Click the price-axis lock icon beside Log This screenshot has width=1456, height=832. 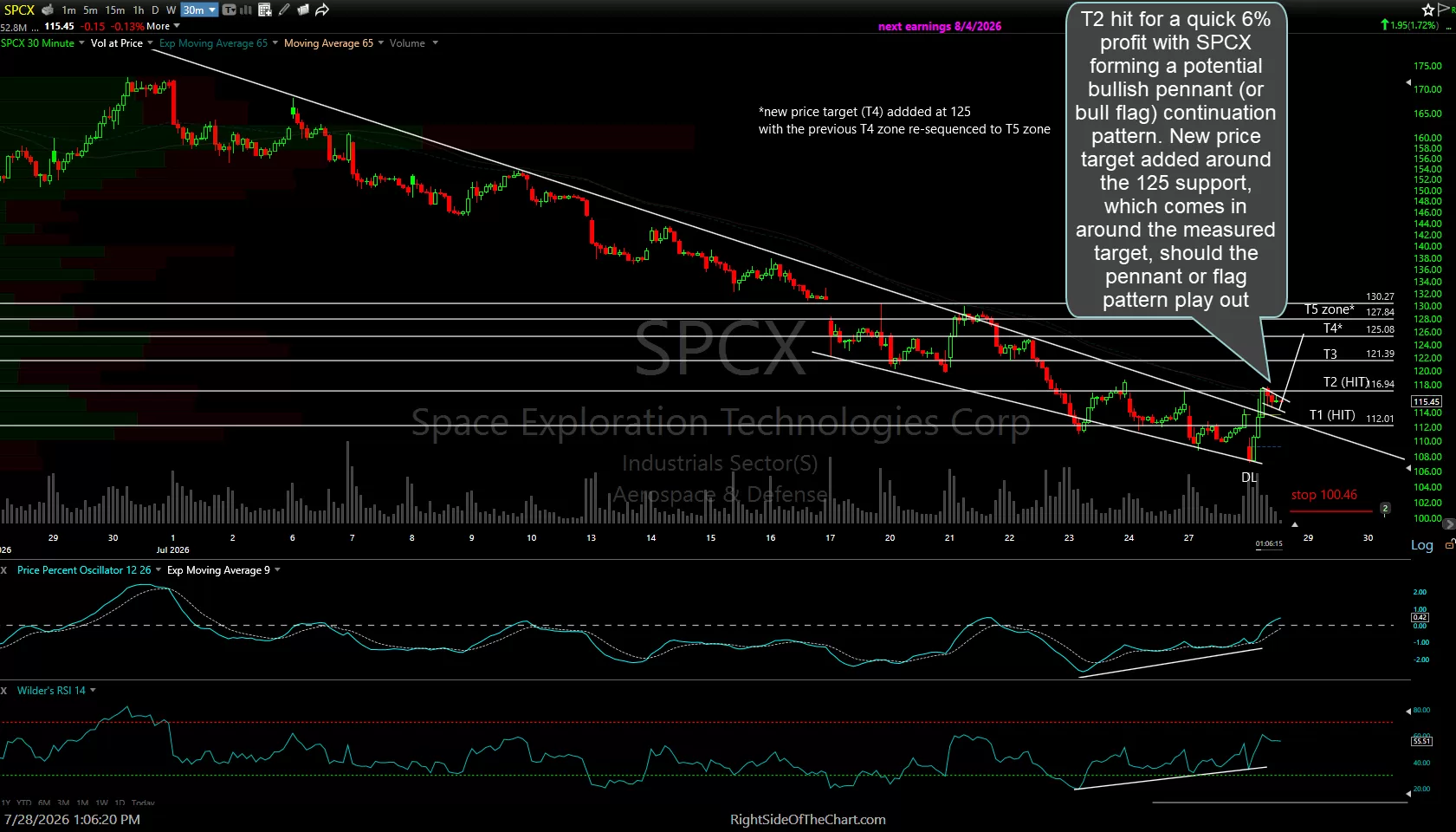(x=1450, y=544)
